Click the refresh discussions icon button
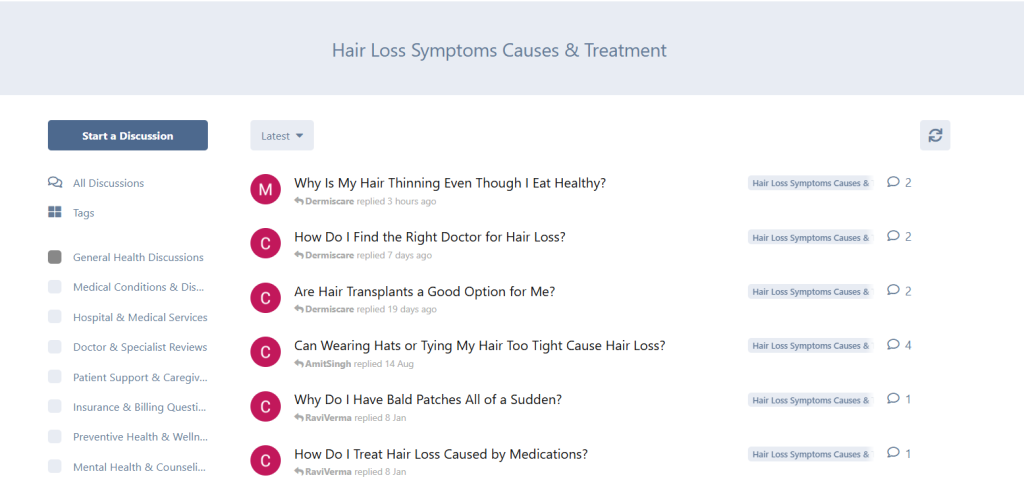This screenshot has height=483, width=1024. [935, 135]
